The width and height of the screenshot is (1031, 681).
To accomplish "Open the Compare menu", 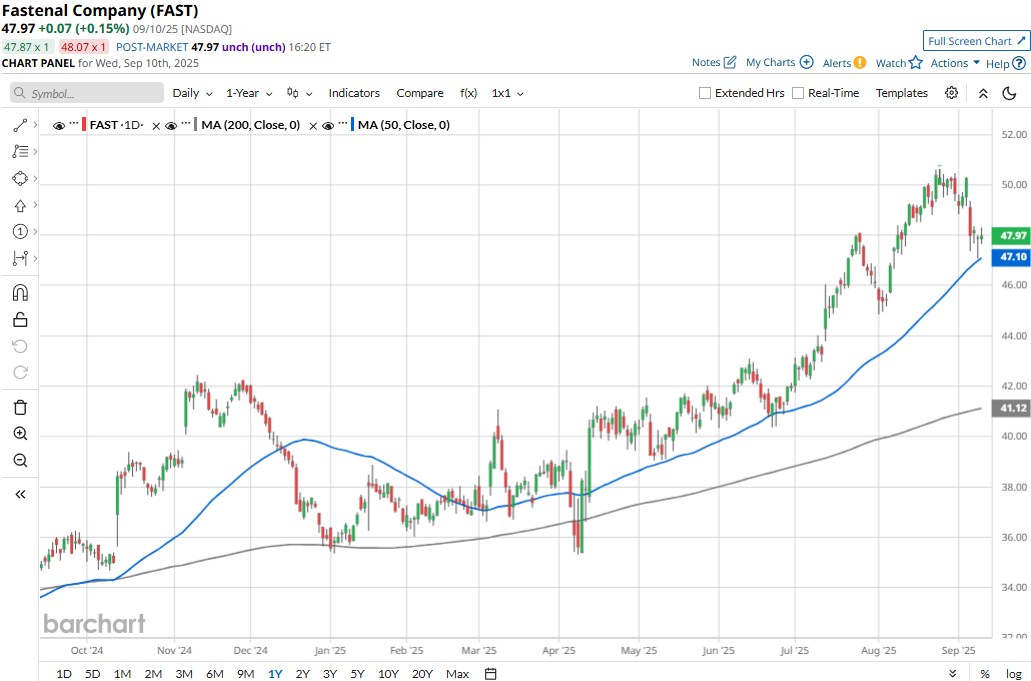I will point(420,93).
